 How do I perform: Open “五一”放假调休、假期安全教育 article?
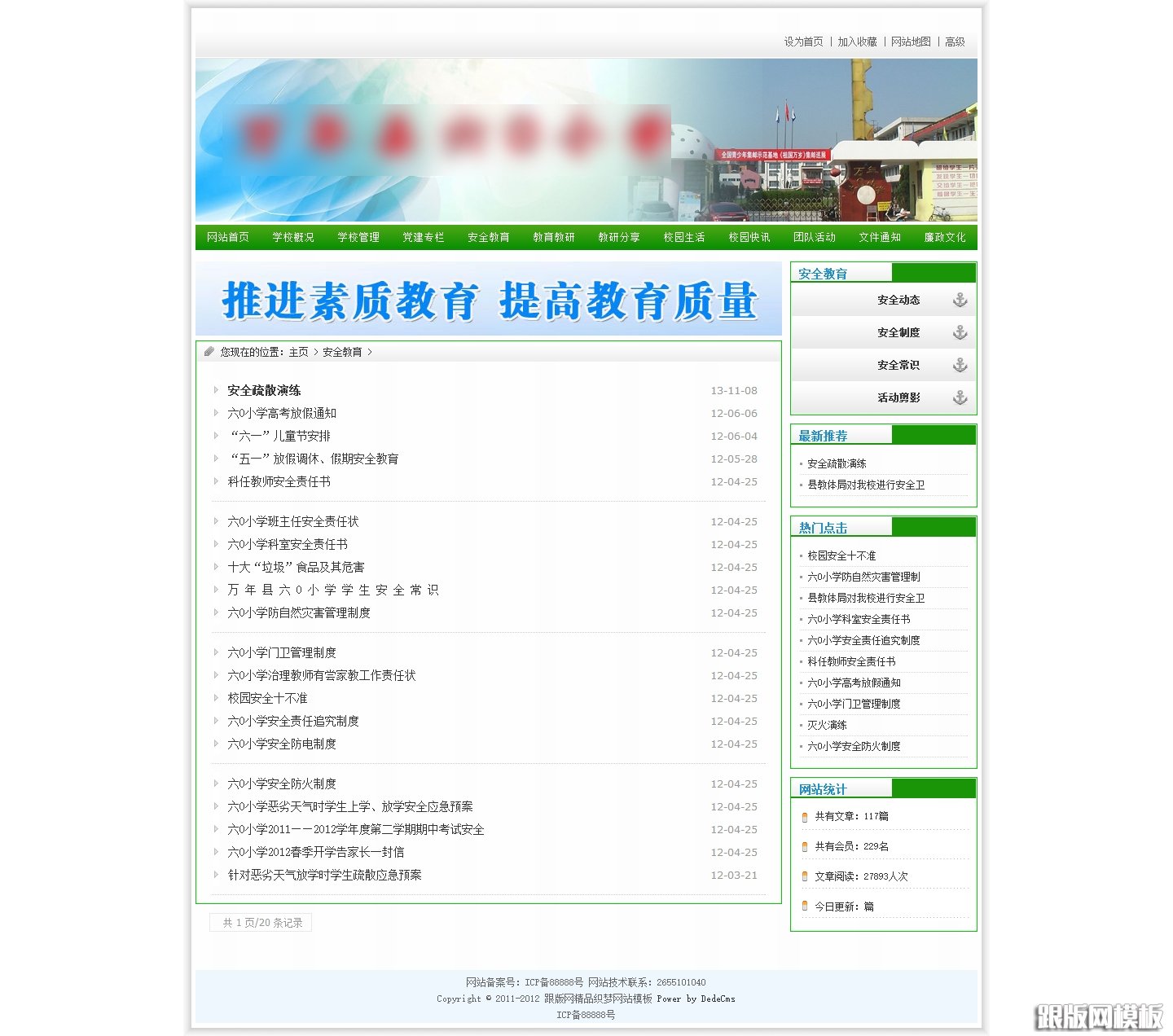click(x=314, y=459)
